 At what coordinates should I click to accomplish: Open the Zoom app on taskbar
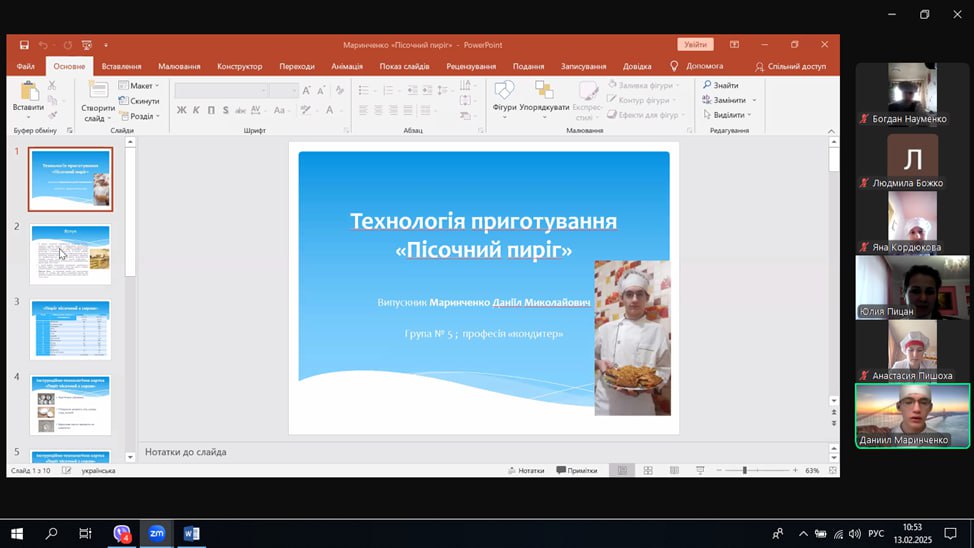coord(156,534)
